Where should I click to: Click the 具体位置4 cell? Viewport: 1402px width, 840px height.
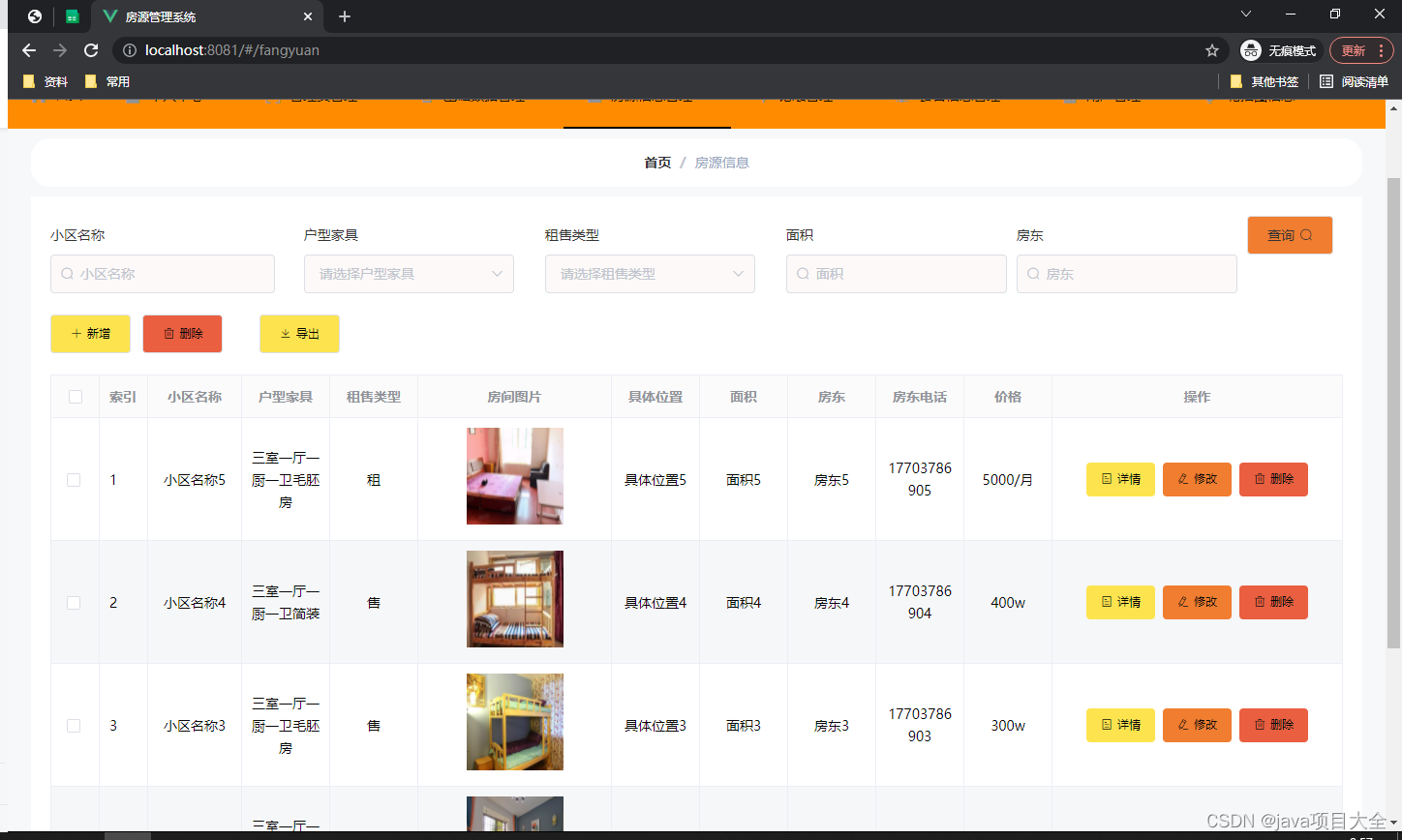tap(655, 603)
